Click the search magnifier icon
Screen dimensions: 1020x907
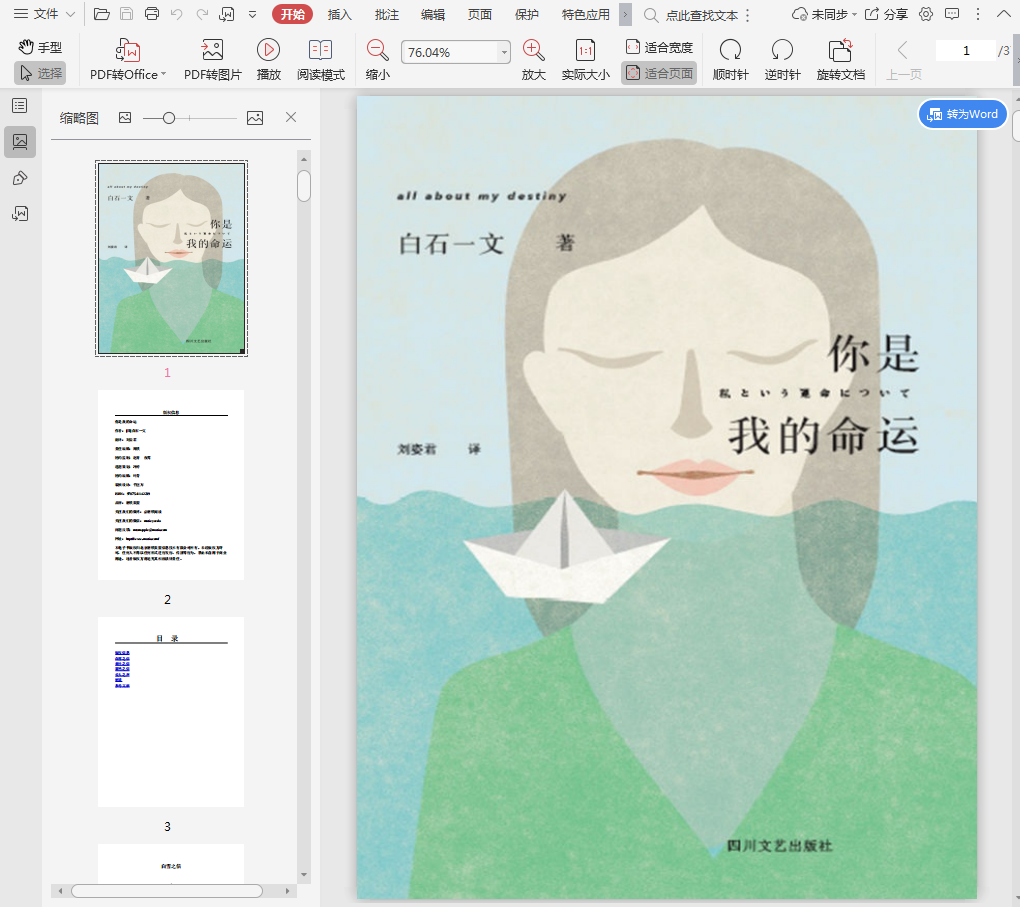[651, 15]
